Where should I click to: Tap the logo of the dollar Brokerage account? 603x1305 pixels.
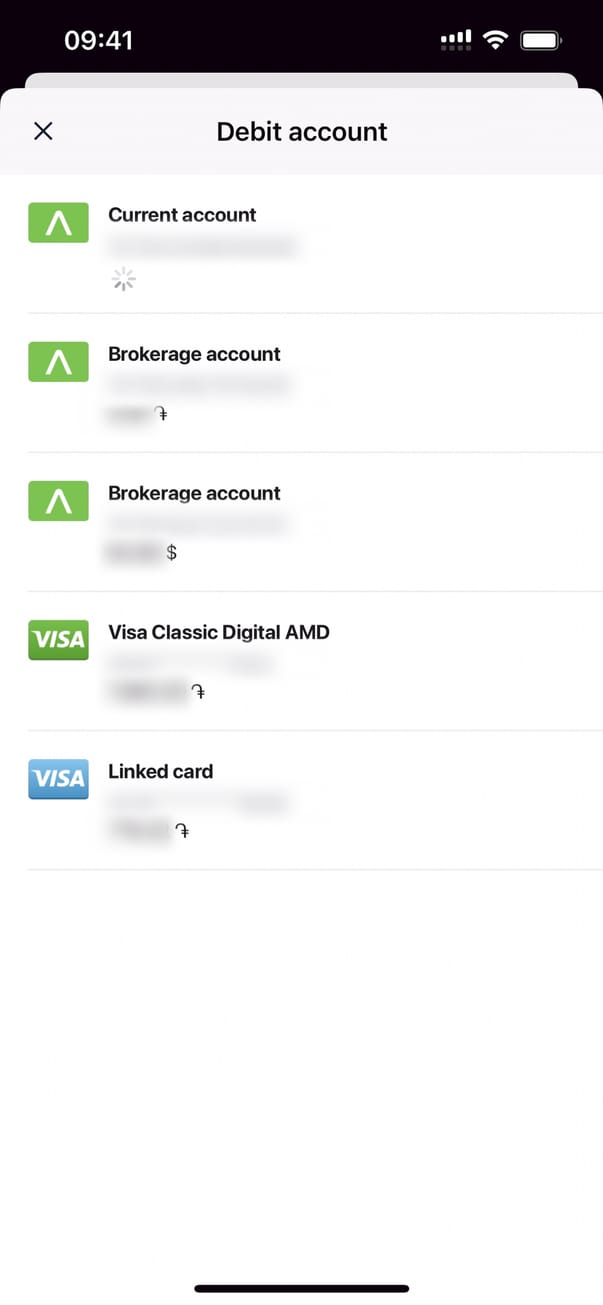[x=58, y=502]
